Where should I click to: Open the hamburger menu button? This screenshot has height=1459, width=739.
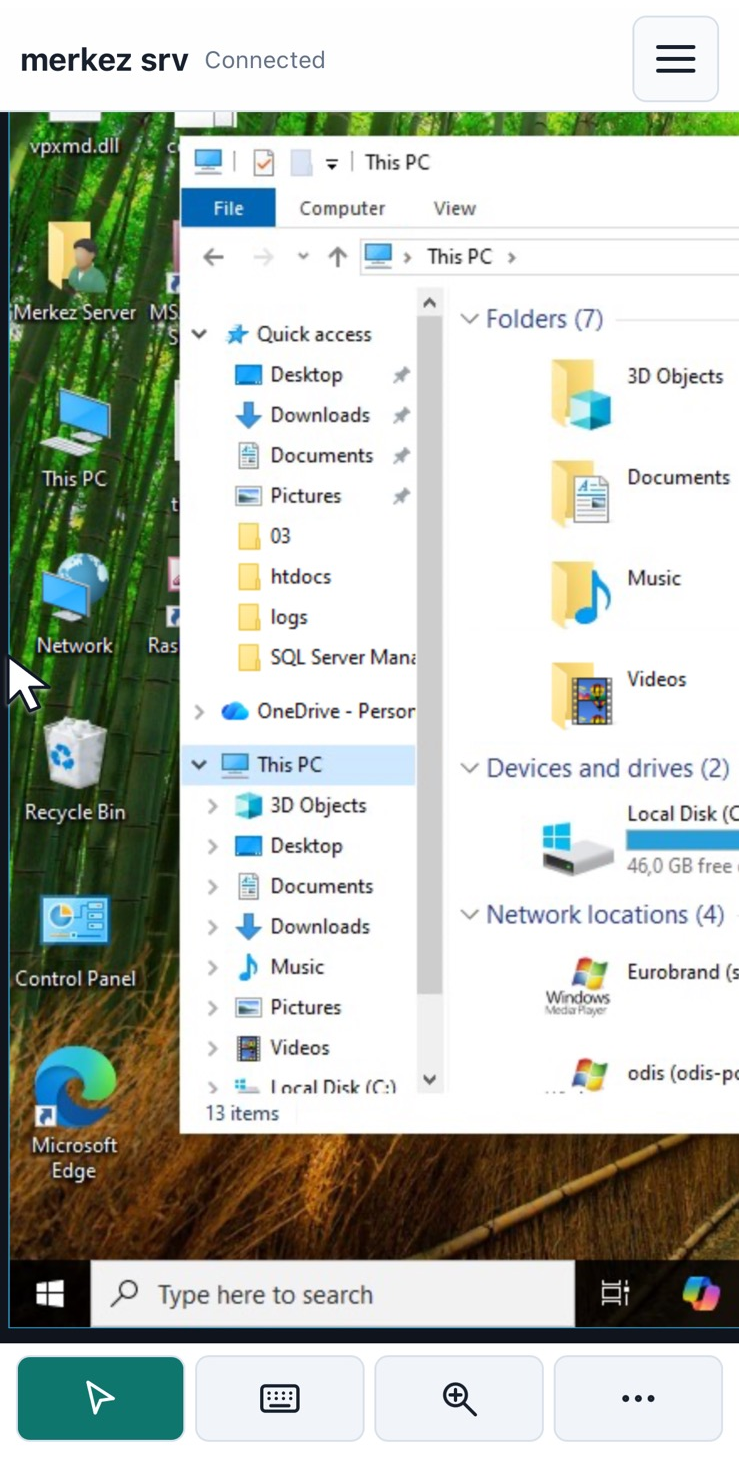click(x=675, y=59)
